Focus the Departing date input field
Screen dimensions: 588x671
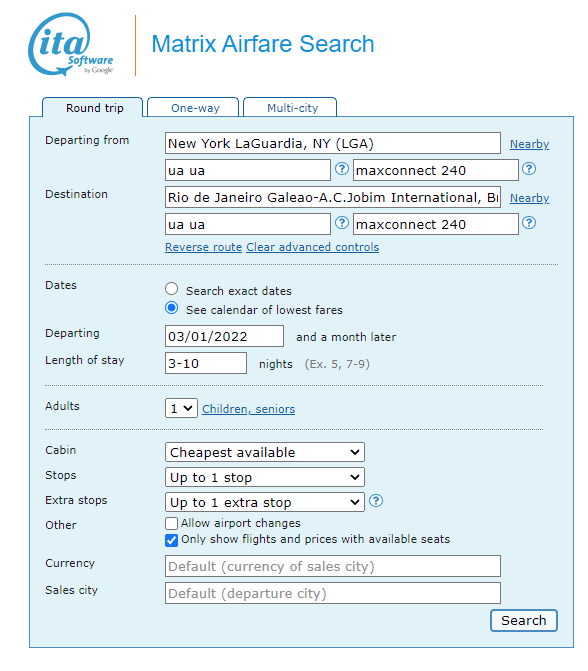(224, 336)
